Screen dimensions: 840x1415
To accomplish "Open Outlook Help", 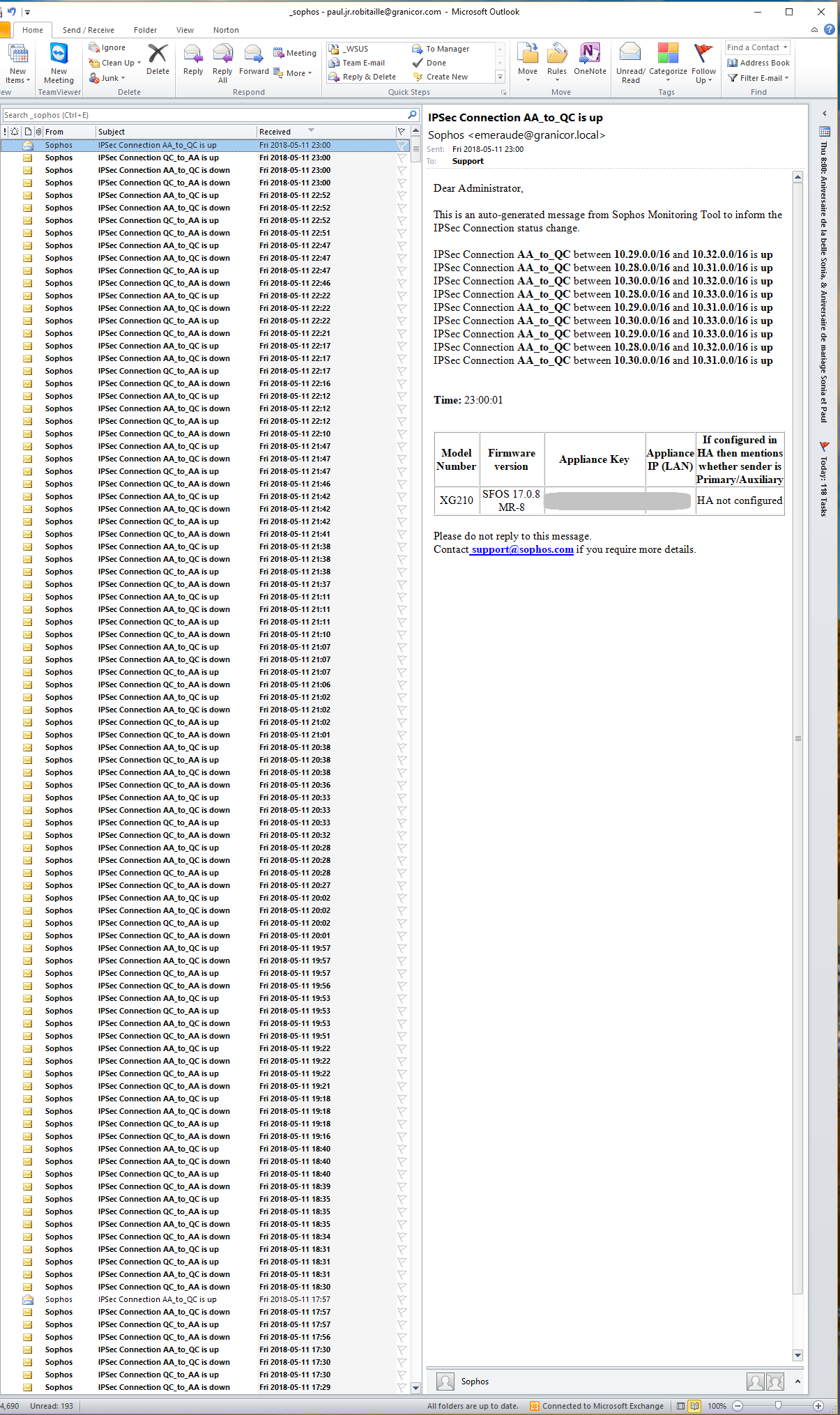I will (829, 29).
